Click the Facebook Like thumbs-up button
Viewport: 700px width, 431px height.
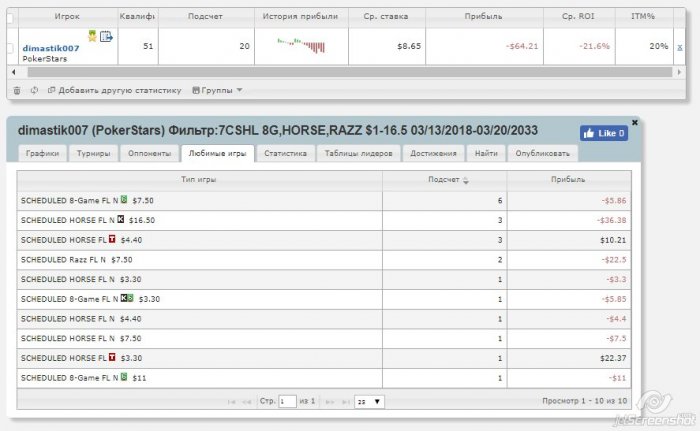click(x=604, y=133)
